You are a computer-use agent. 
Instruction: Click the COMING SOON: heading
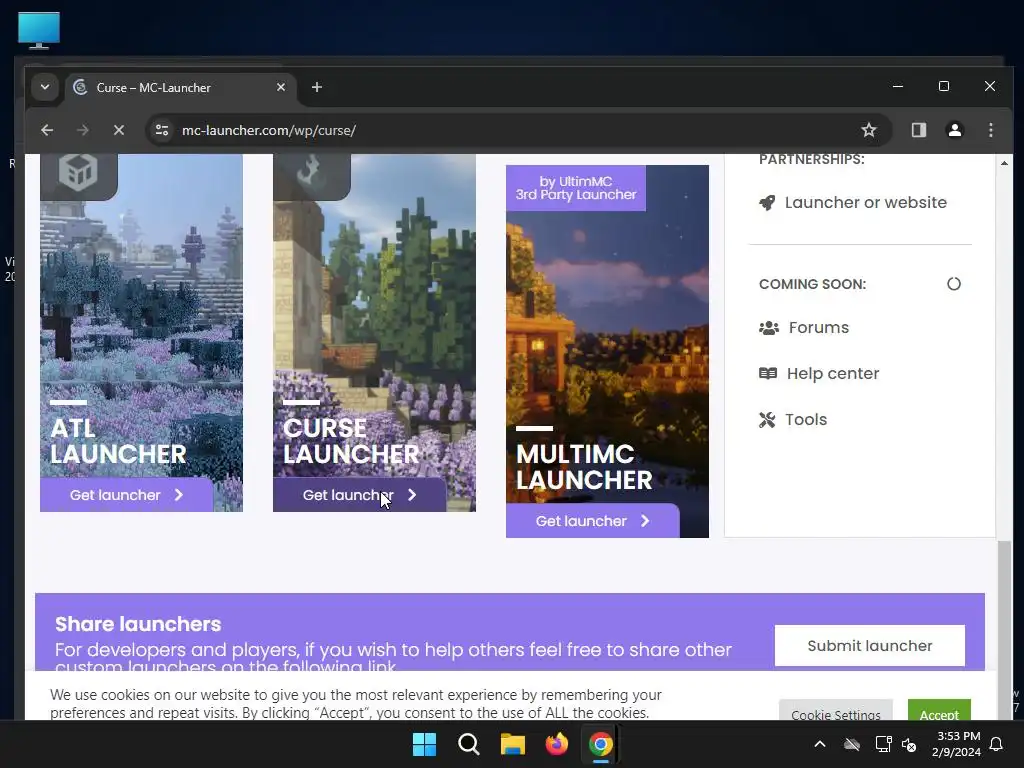coord(812,284)
